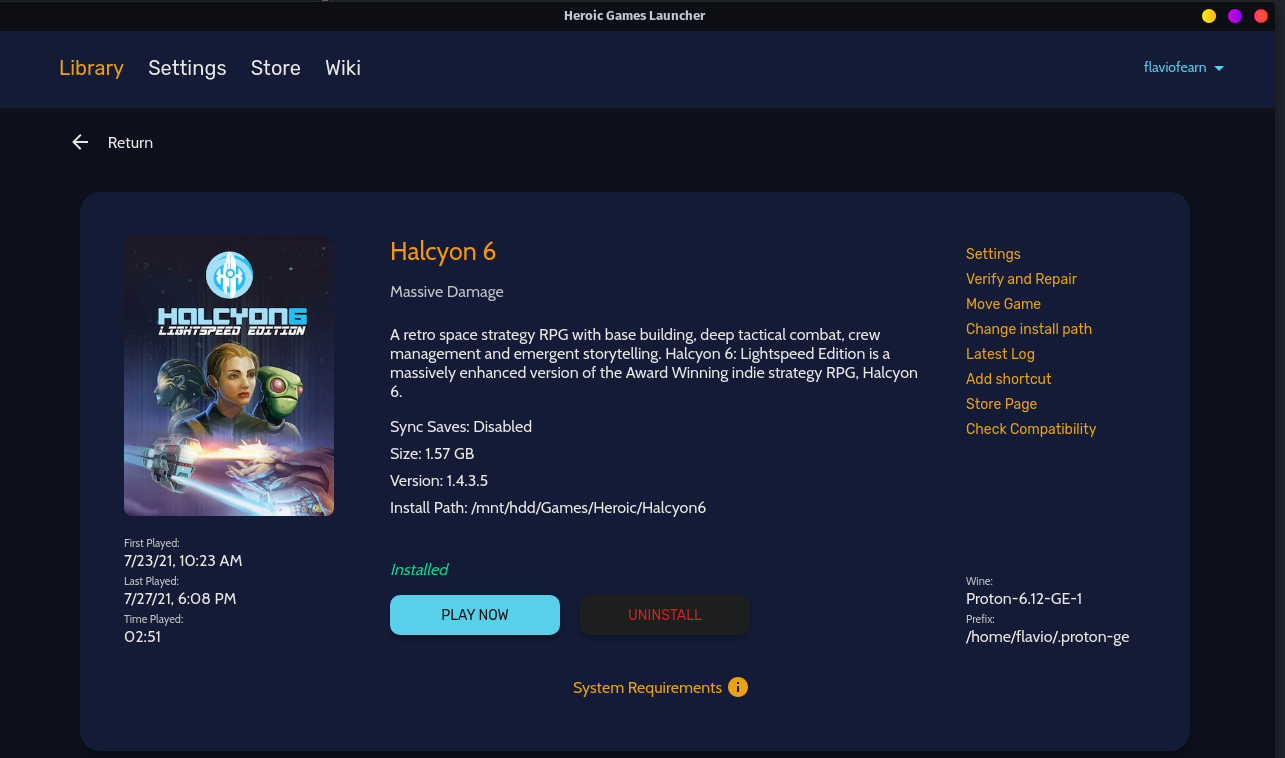This screenshot has width=1285, height=758.
Task: Click the Install Path line
Action: pos(548,508)
